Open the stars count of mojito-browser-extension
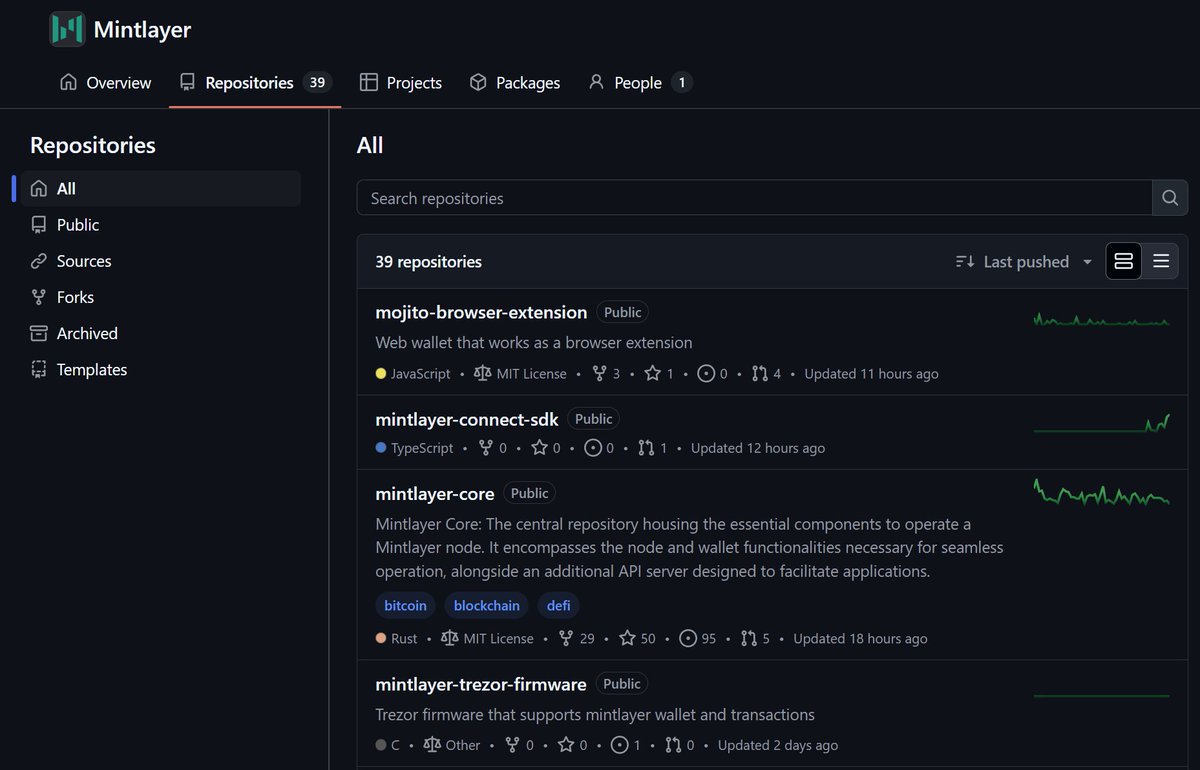 tap(659, 373)
